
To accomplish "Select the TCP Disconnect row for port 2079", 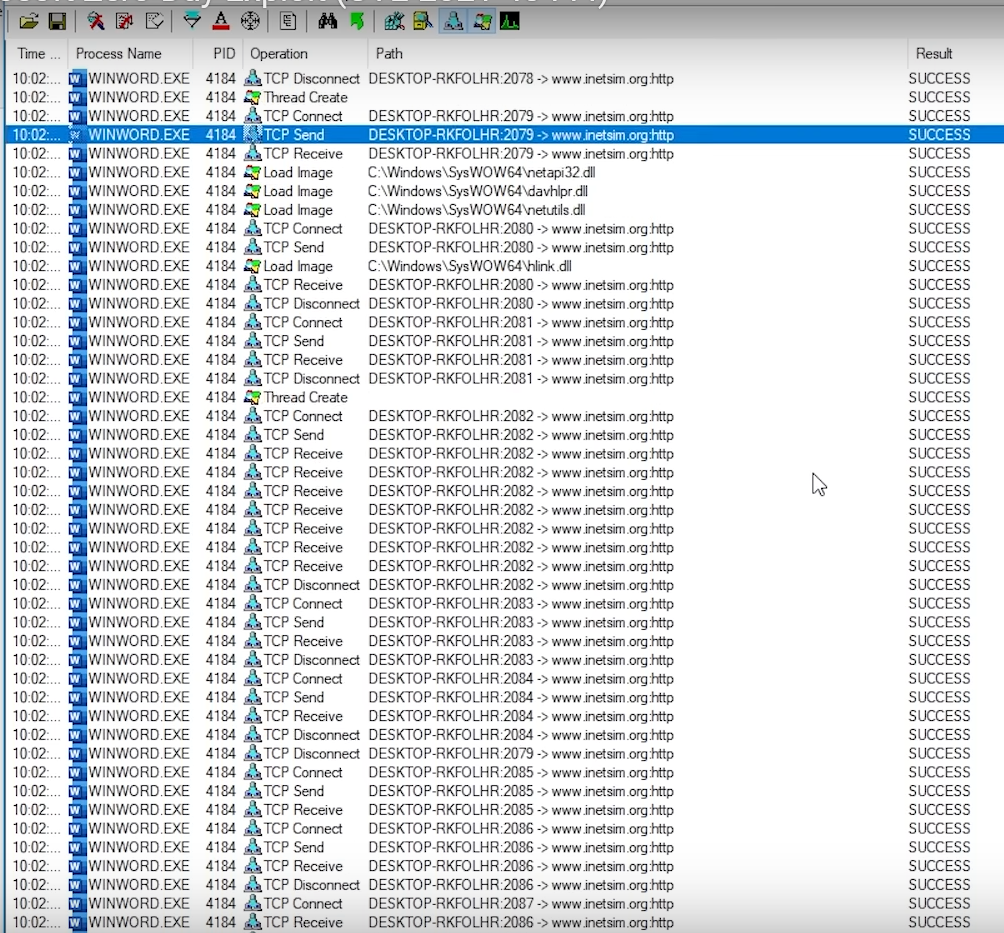I will pos(505,753).
